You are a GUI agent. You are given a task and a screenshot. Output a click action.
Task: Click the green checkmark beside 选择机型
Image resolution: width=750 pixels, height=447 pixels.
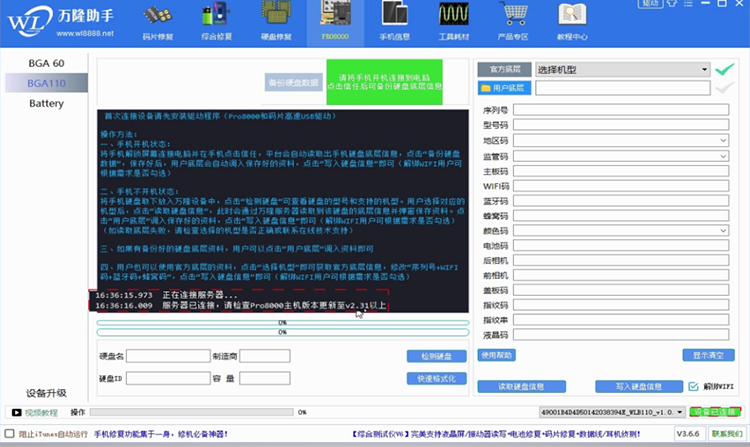(725, 70)
